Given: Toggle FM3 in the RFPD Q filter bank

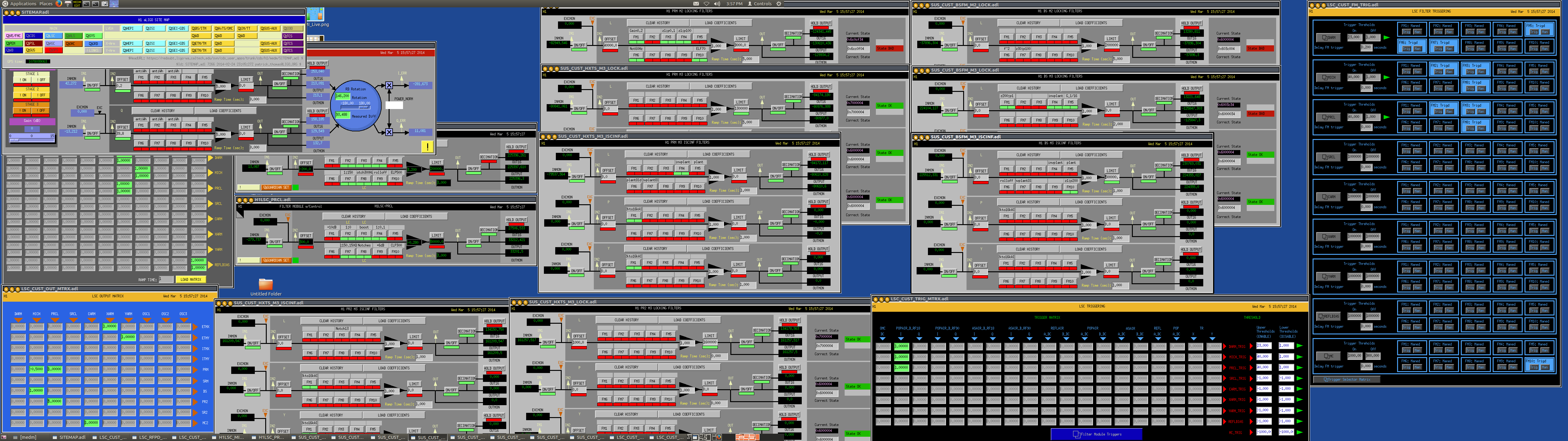Looking at the screenshot, I should point(173,126).
